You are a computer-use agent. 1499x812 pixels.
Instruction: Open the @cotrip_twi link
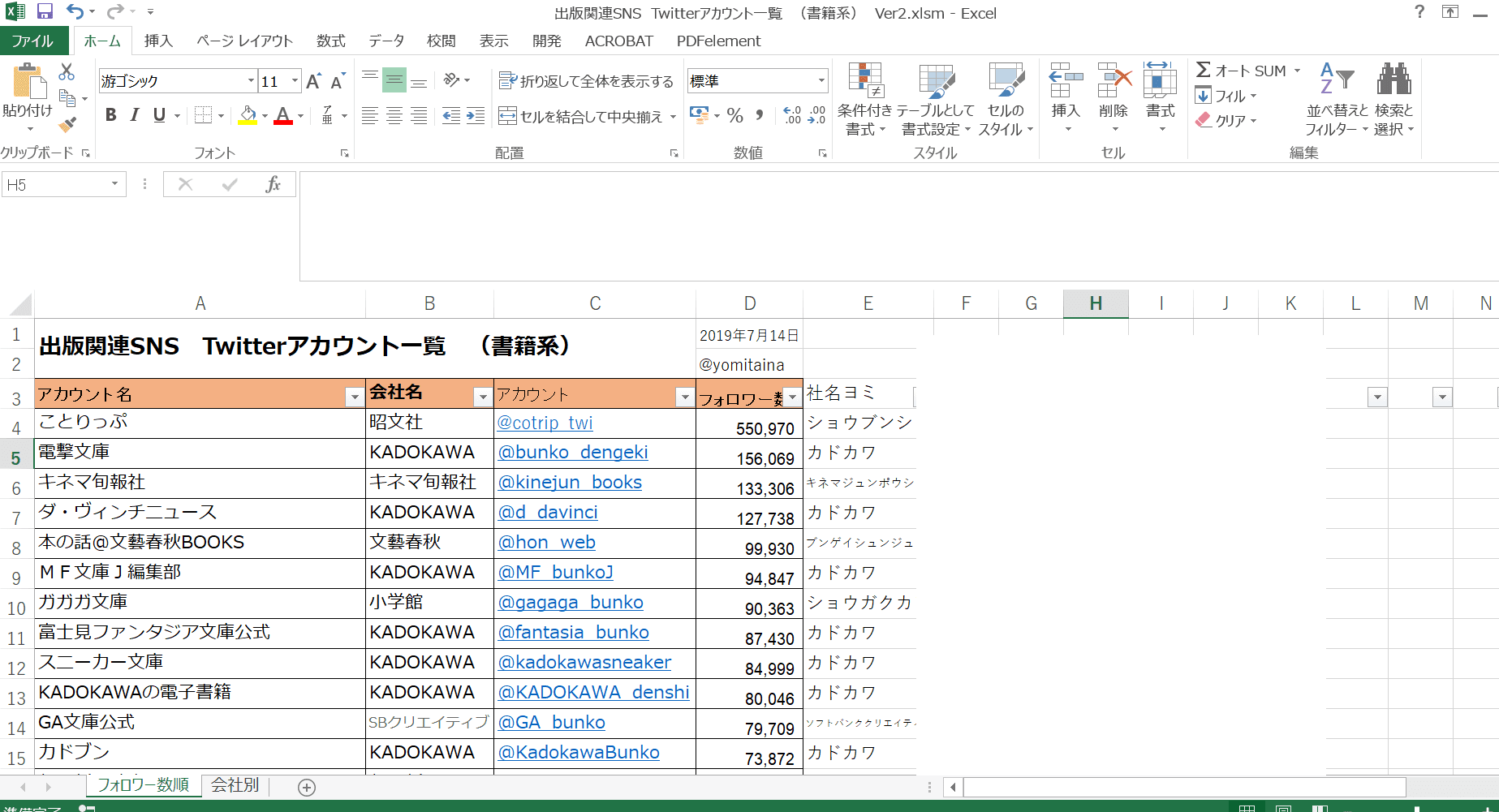tap(545, 423)
